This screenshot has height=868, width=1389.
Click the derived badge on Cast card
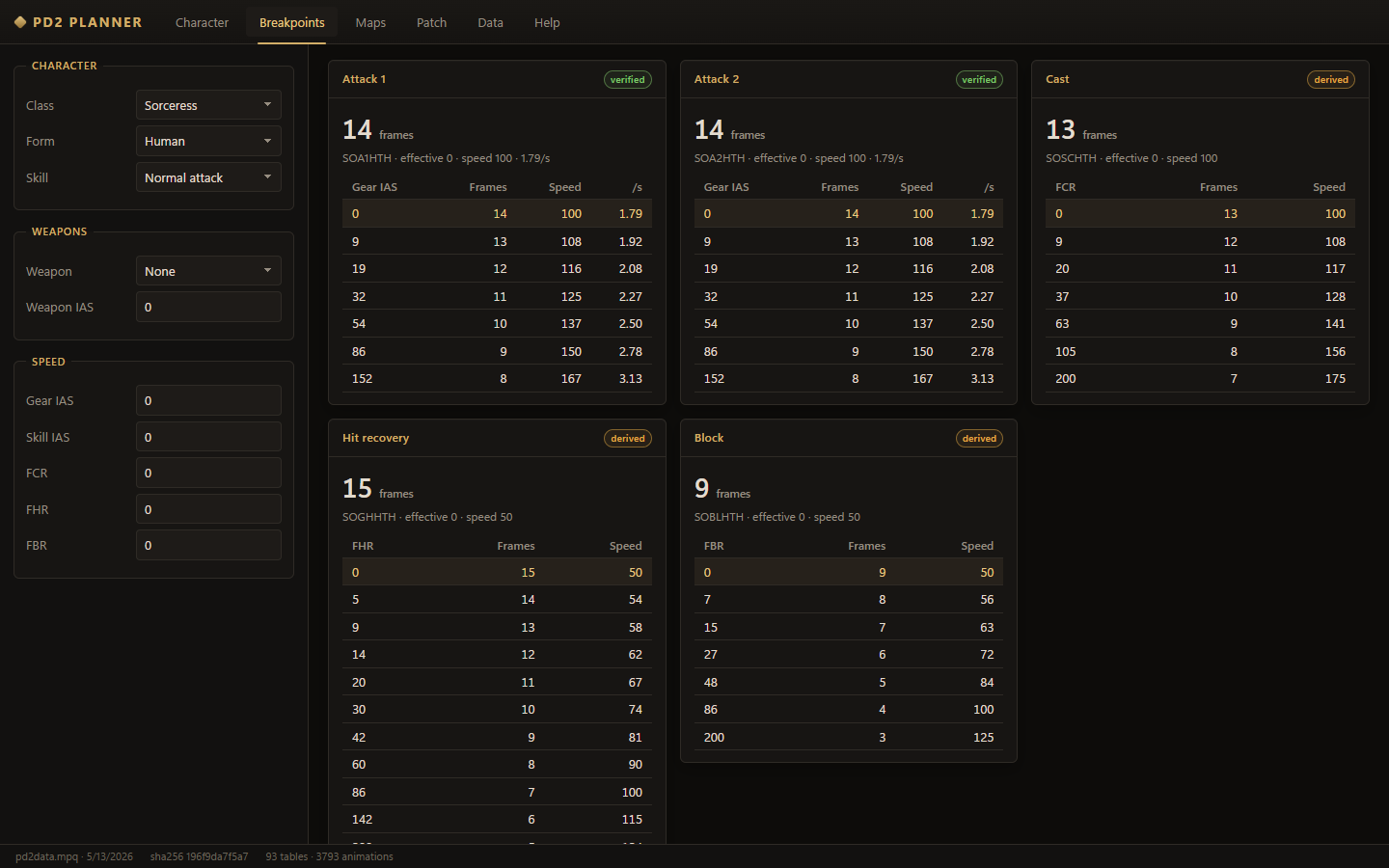[1331, 80]
